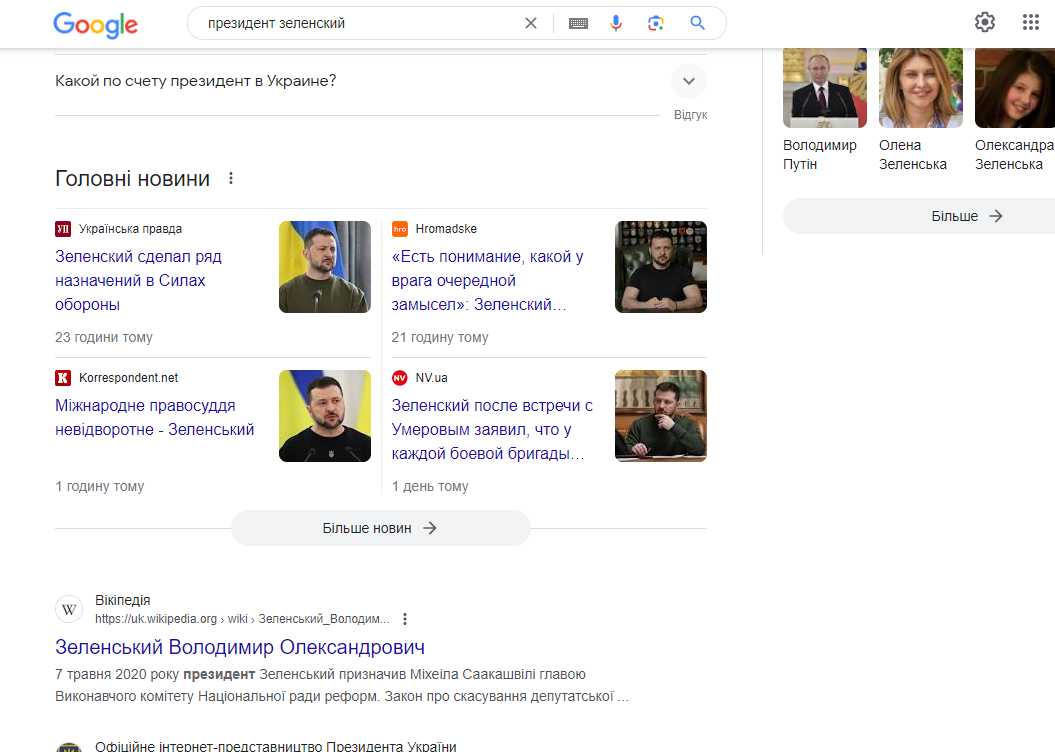The width and height of the screenshot is (1055, 752).
Task: Open Українська правда article about Силах обороны
Action: 138,280
